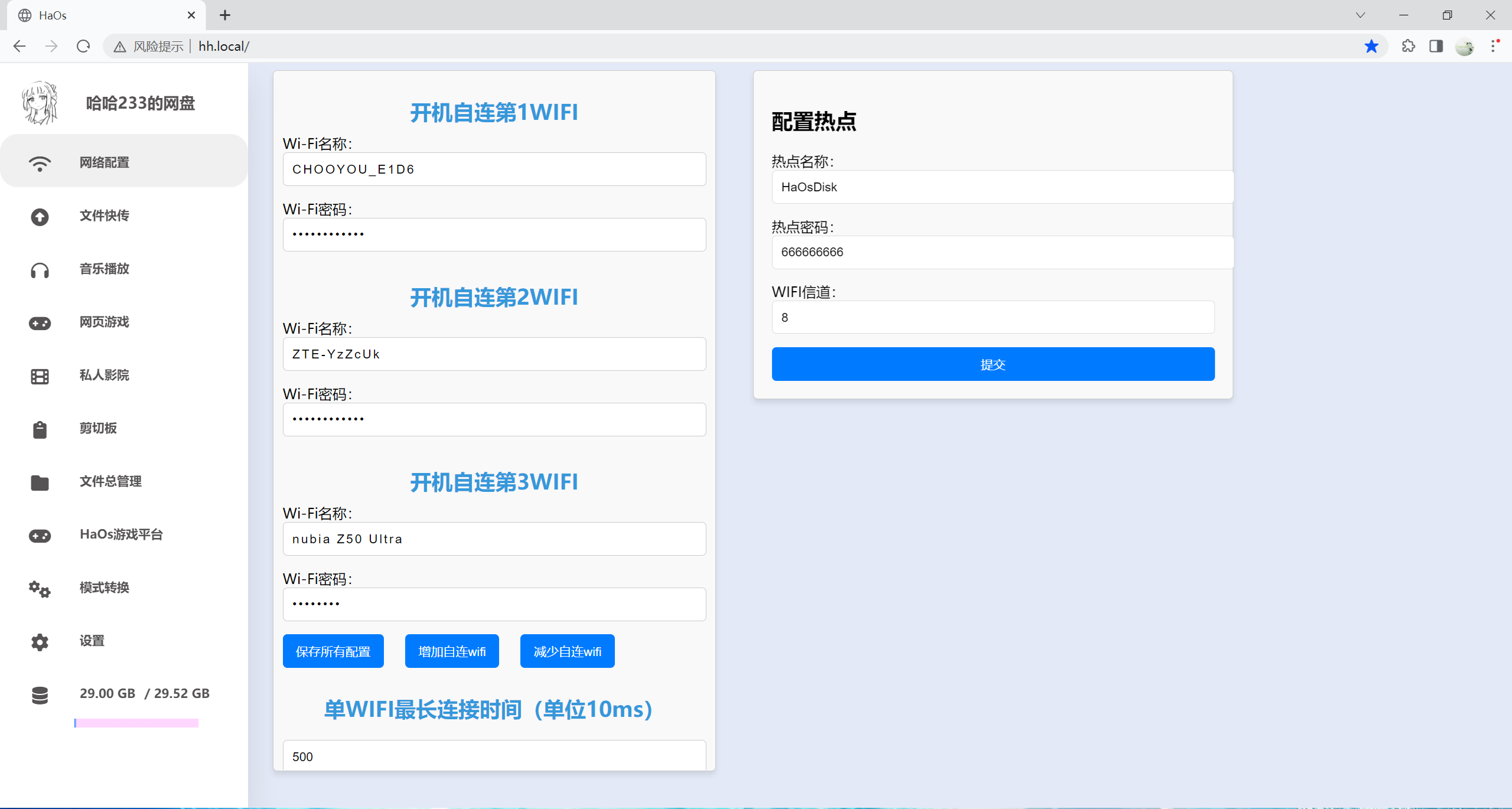Click the bookmark star icon in address bar
This screenshot has height=809, width=1512.
tap(1371, 46)
